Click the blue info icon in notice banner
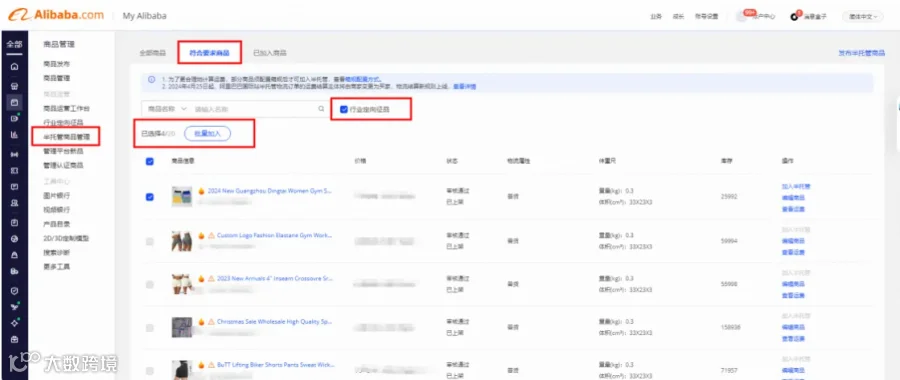This screenshot has width=900, height=380. pos(152,79)
